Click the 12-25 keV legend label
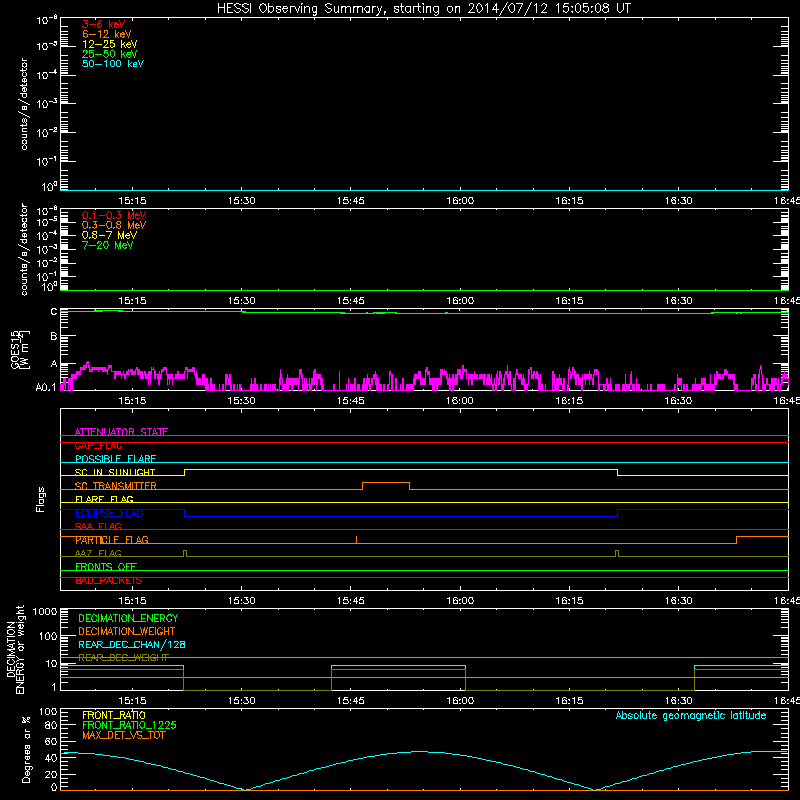The width and height of the screenshot is (800, 800). click(110, 44)
